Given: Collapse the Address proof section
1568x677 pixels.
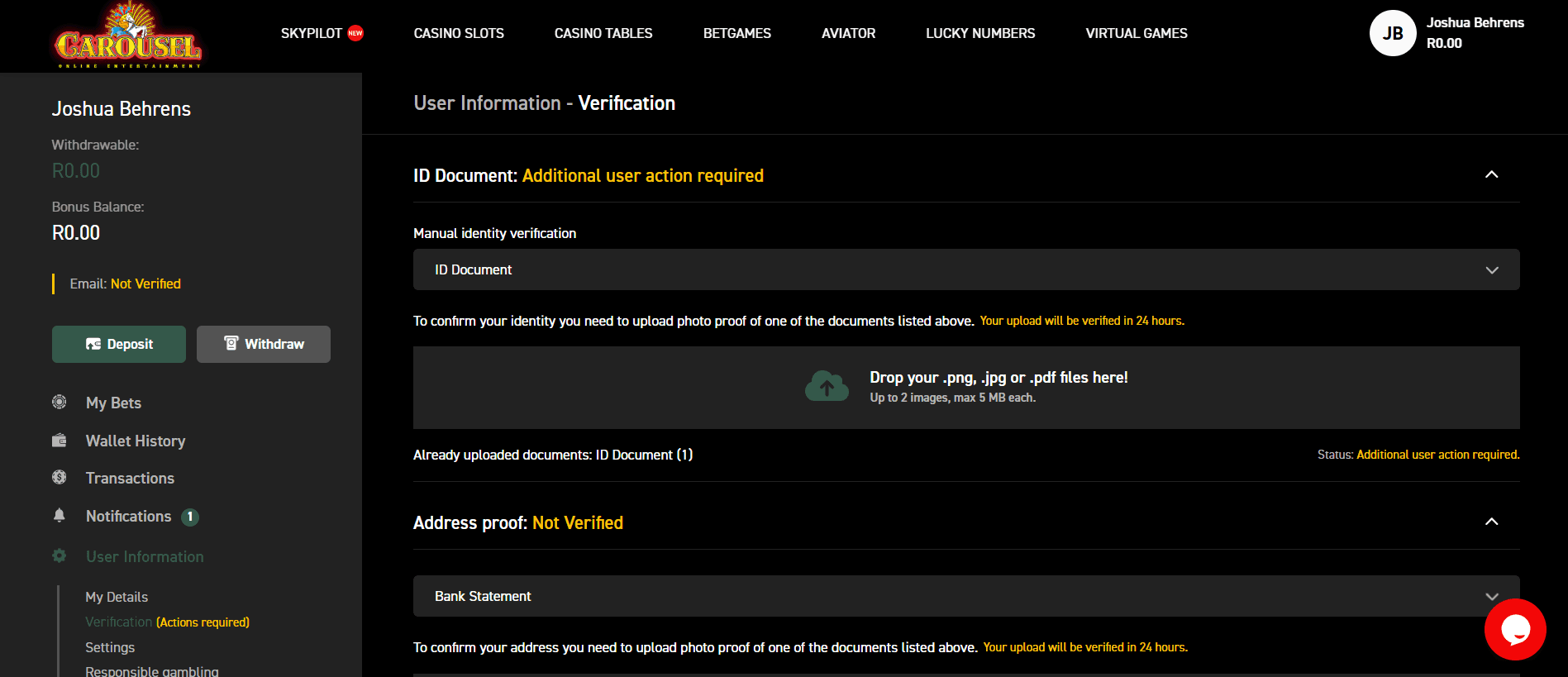Looking at the screenshot, I should (x=1492, y=522).
